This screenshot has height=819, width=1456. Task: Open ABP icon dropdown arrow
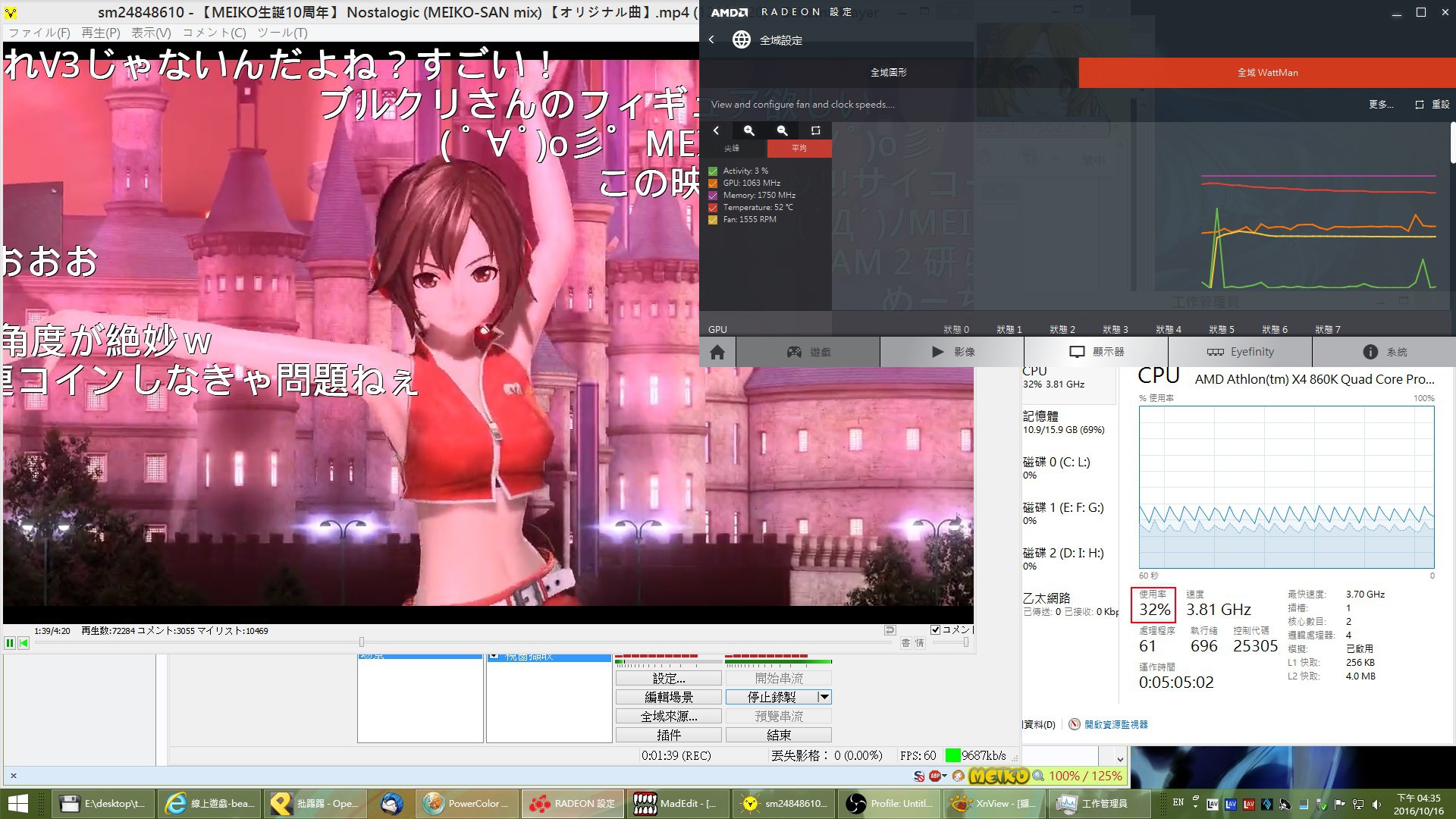pyautogui.click(x=944, y=776)
